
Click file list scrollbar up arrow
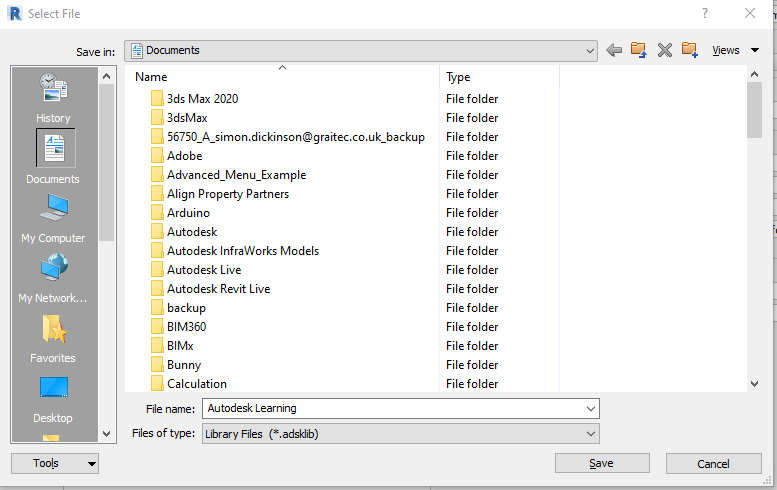point(755,74)
